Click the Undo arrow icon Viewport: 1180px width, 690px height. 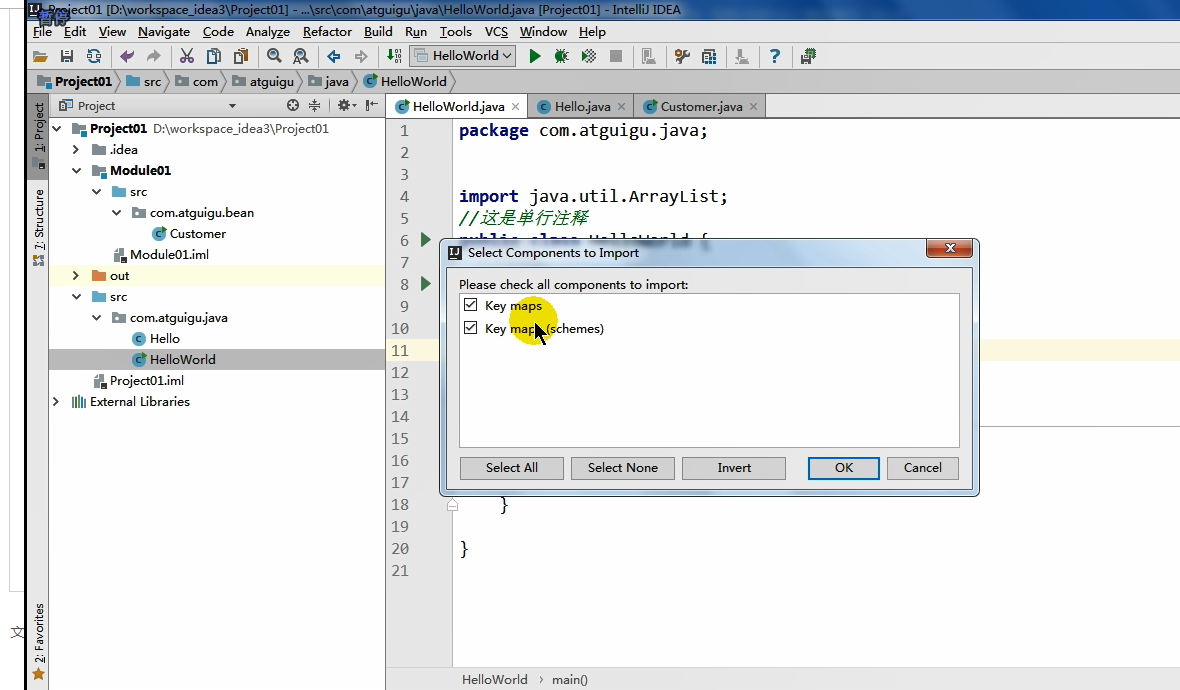pos(126,56)
